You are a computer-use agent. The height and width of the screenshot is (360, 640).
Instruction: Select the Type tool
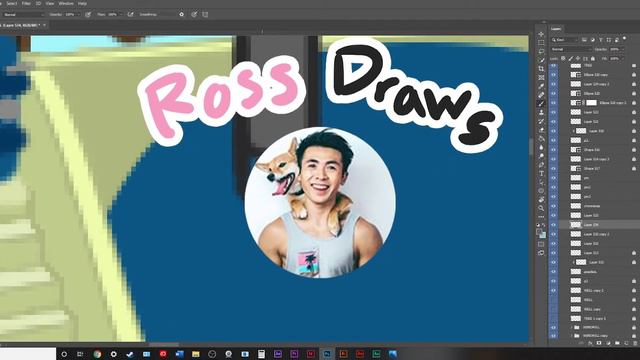(541, 173)
